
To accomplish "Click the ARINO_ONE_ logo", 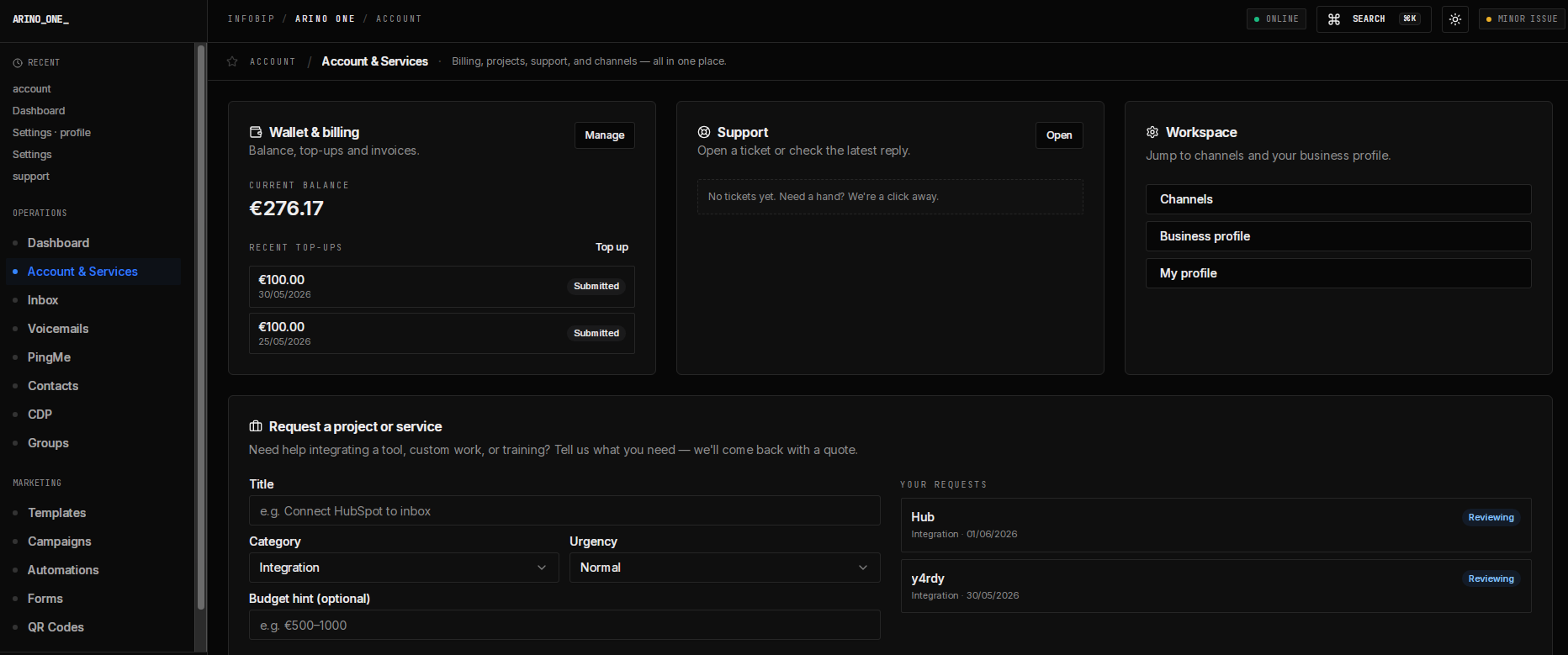I will pyautogui.click(x=40, y=18).
